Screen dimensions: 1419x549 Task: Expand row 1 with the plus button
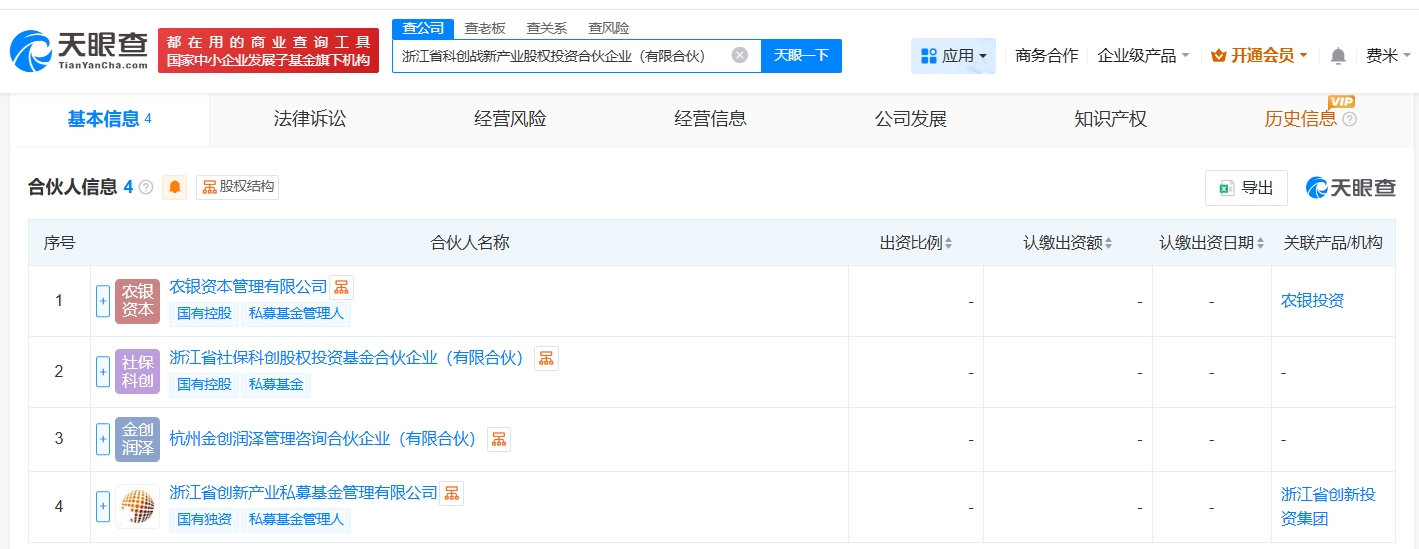(103, 301)
